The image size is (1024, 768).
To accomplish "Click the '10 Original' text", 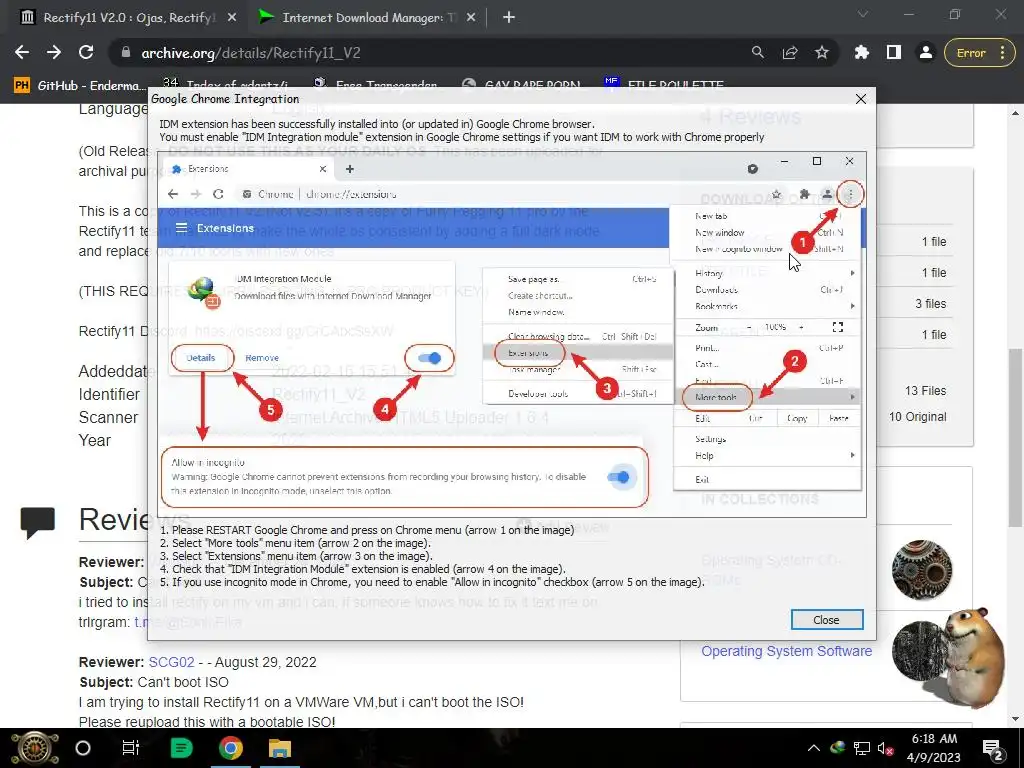I will pos(917,417).
